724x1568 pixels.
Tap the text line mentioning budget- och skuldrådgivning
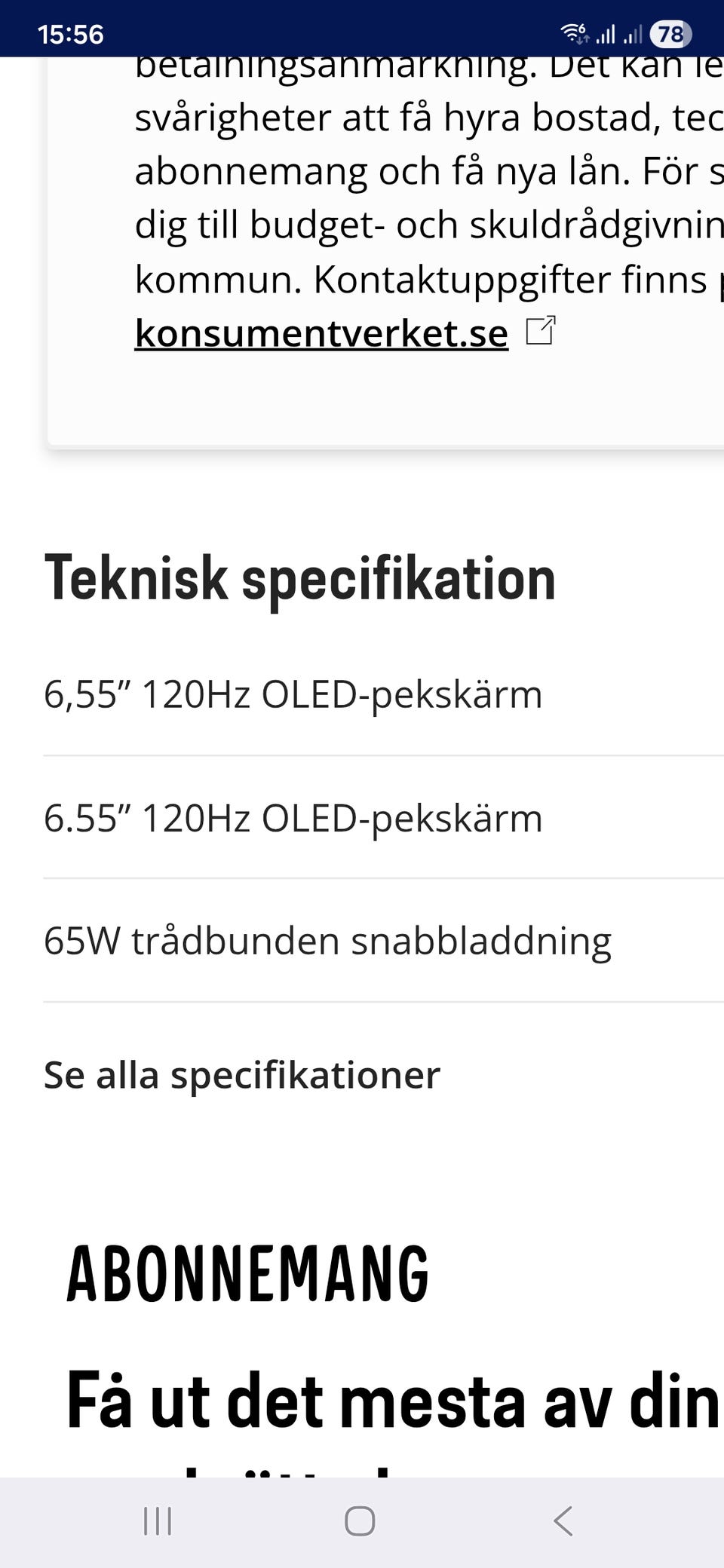point(428,225)
